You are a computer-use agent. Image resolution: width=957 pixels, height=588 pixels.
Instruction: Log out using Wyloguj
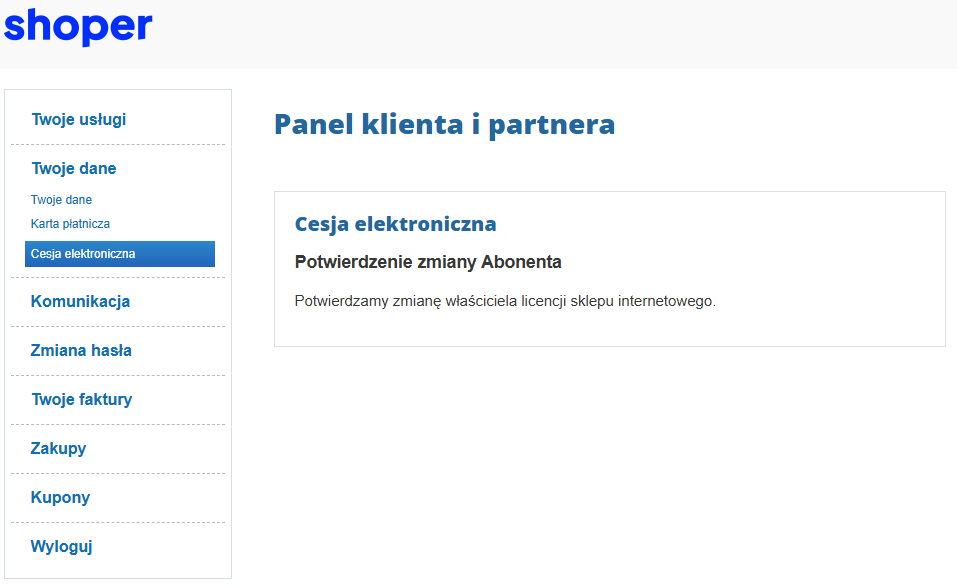pyautogui.click(x=62, y=547)
